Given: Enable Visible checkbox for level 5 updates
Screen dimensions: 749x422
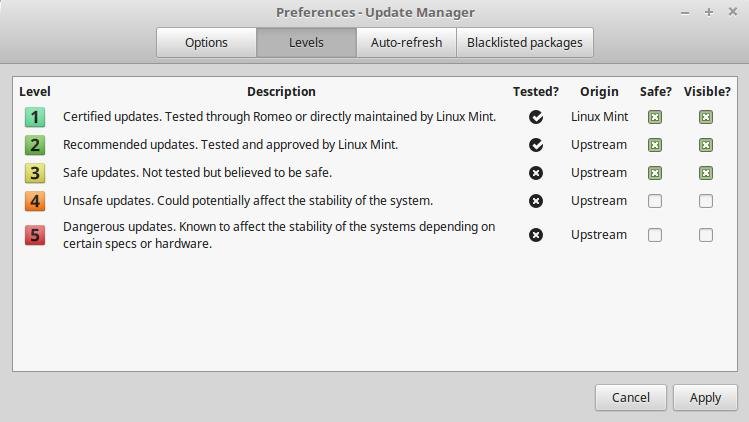Looking at the screenshot, I should point(706,235).
